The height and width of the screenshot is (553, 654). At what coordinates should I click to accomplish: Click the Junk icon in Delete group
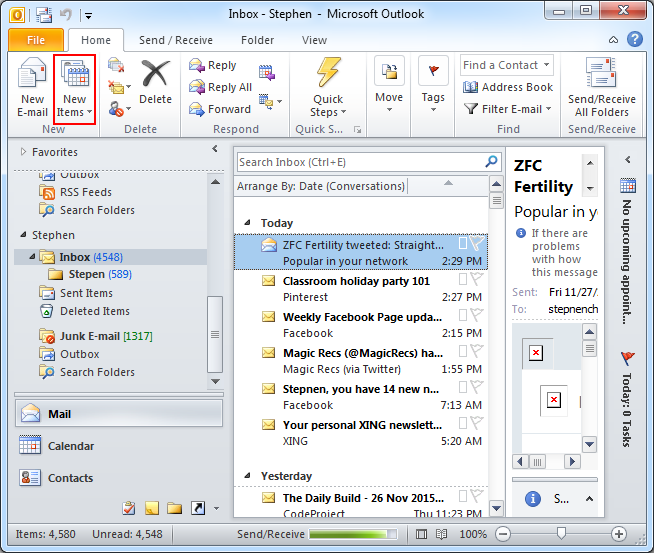pyautogui.click(x=116, y=109)
